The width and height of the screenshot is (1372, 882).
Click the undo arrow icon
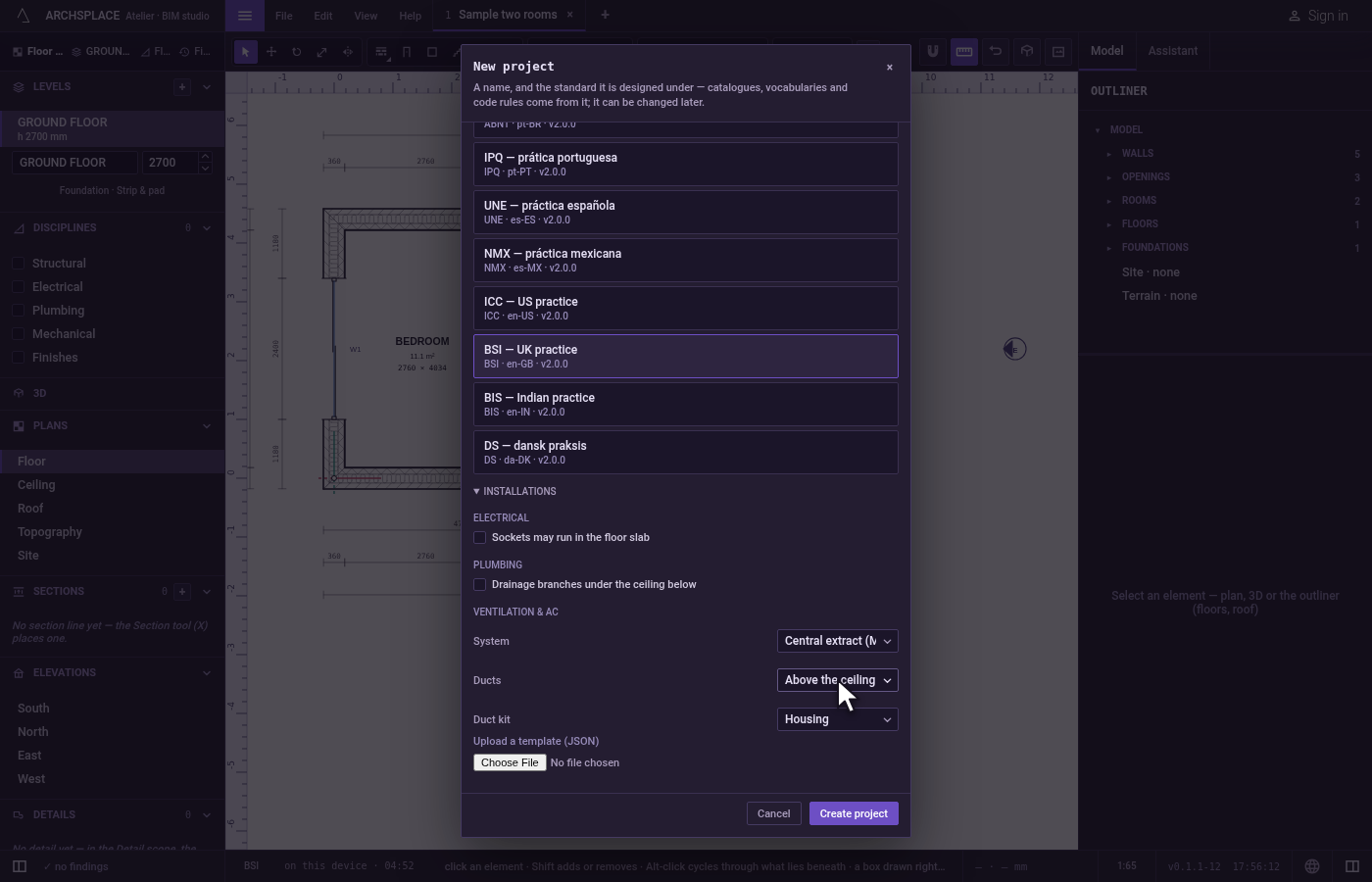[996, 51]
